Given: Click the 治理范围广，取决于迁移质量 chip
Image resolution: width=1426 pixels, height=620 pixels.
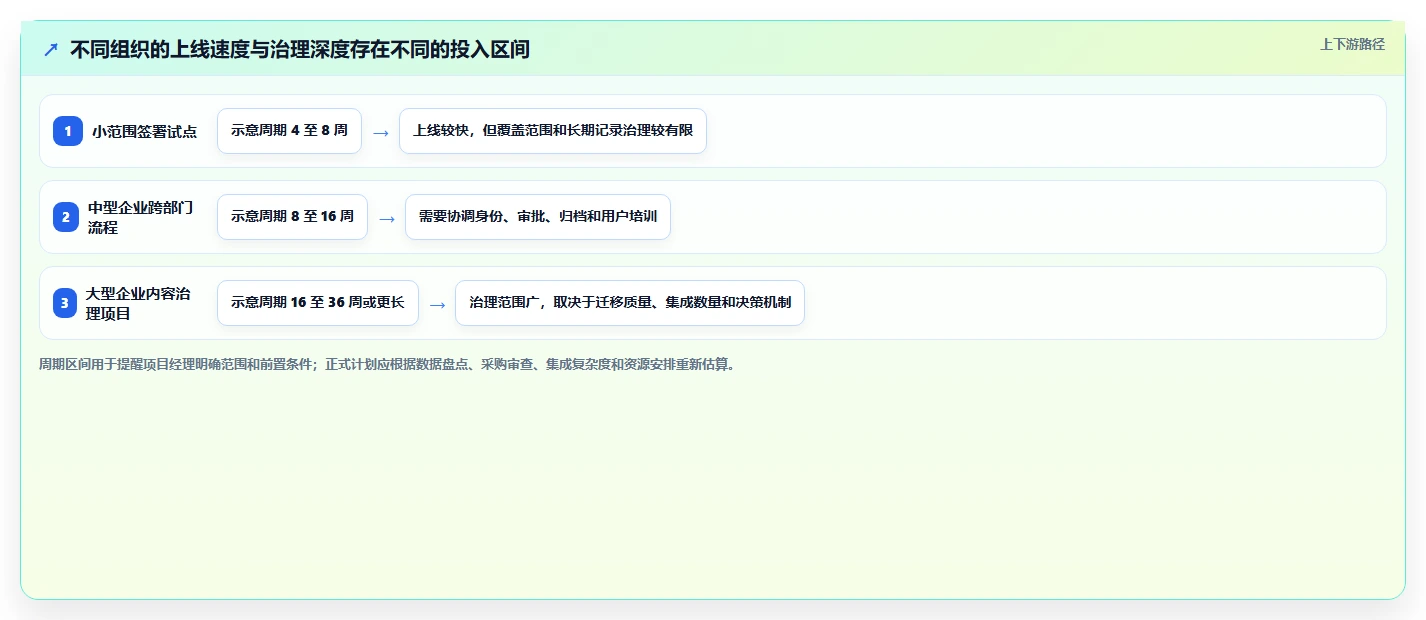Looking at the screenshot, I should pos(630,303).
